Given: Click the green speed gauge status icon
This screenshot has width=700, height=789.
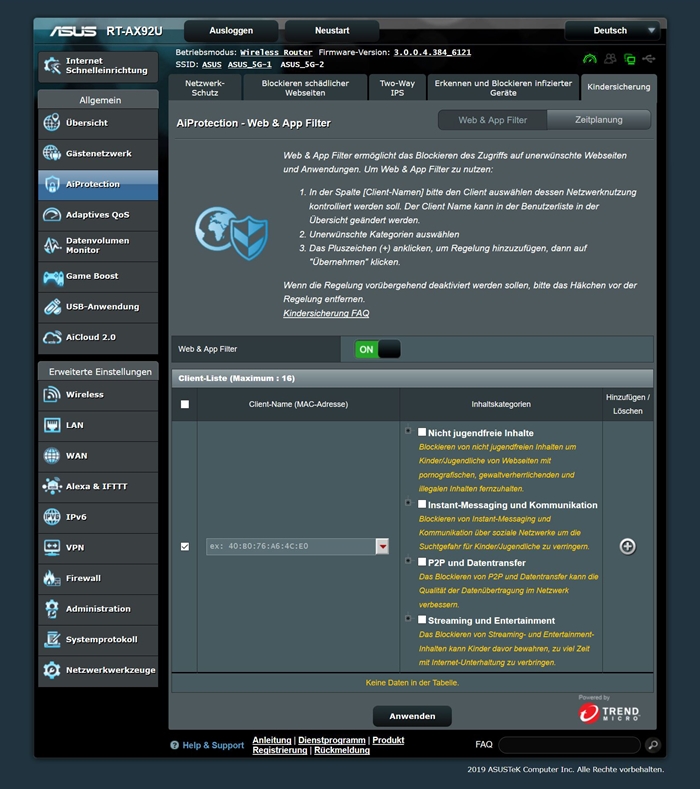Looking at the screenshot, I should point(590,59).
